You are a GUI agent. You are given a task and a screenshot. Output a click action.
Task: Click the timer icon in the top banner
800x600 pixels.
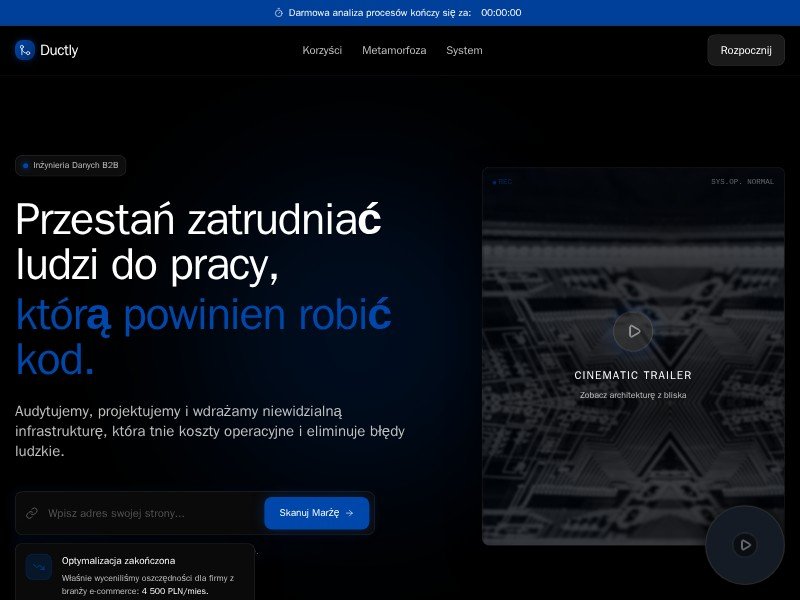click(279, 13)
